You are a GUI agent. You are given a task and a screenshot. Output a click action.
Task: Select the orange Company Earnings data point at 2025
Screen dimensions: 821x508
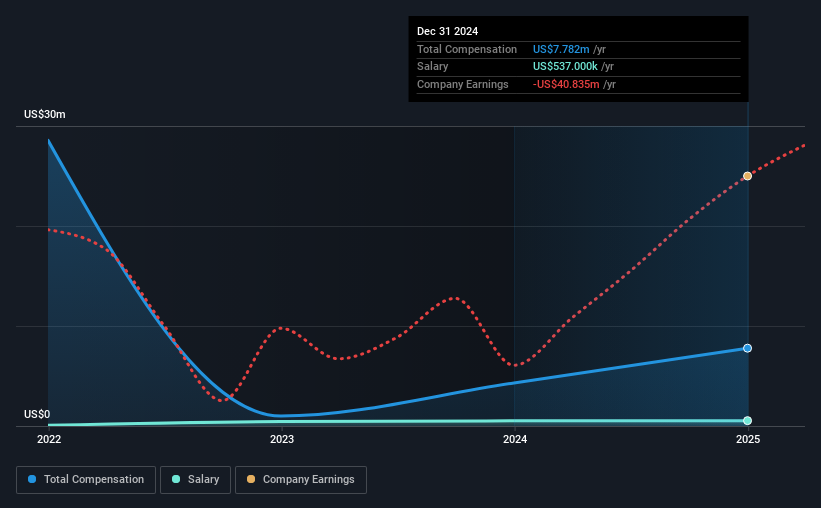pos(747,176)
